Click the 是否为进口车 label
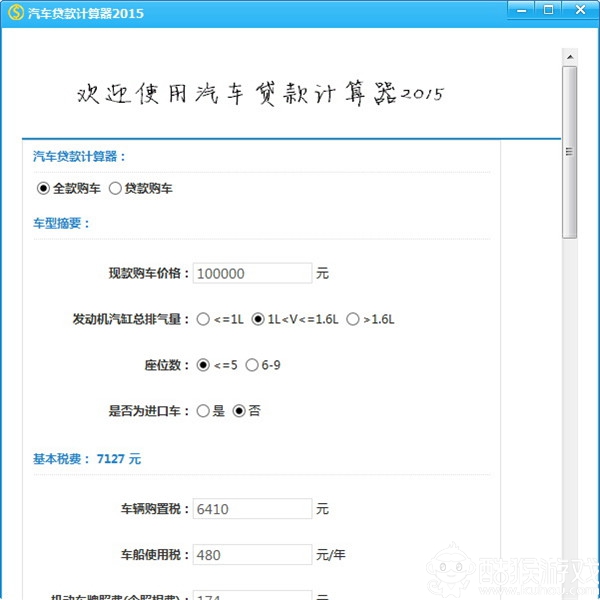600x600 pixels. (x=148, y=411)
